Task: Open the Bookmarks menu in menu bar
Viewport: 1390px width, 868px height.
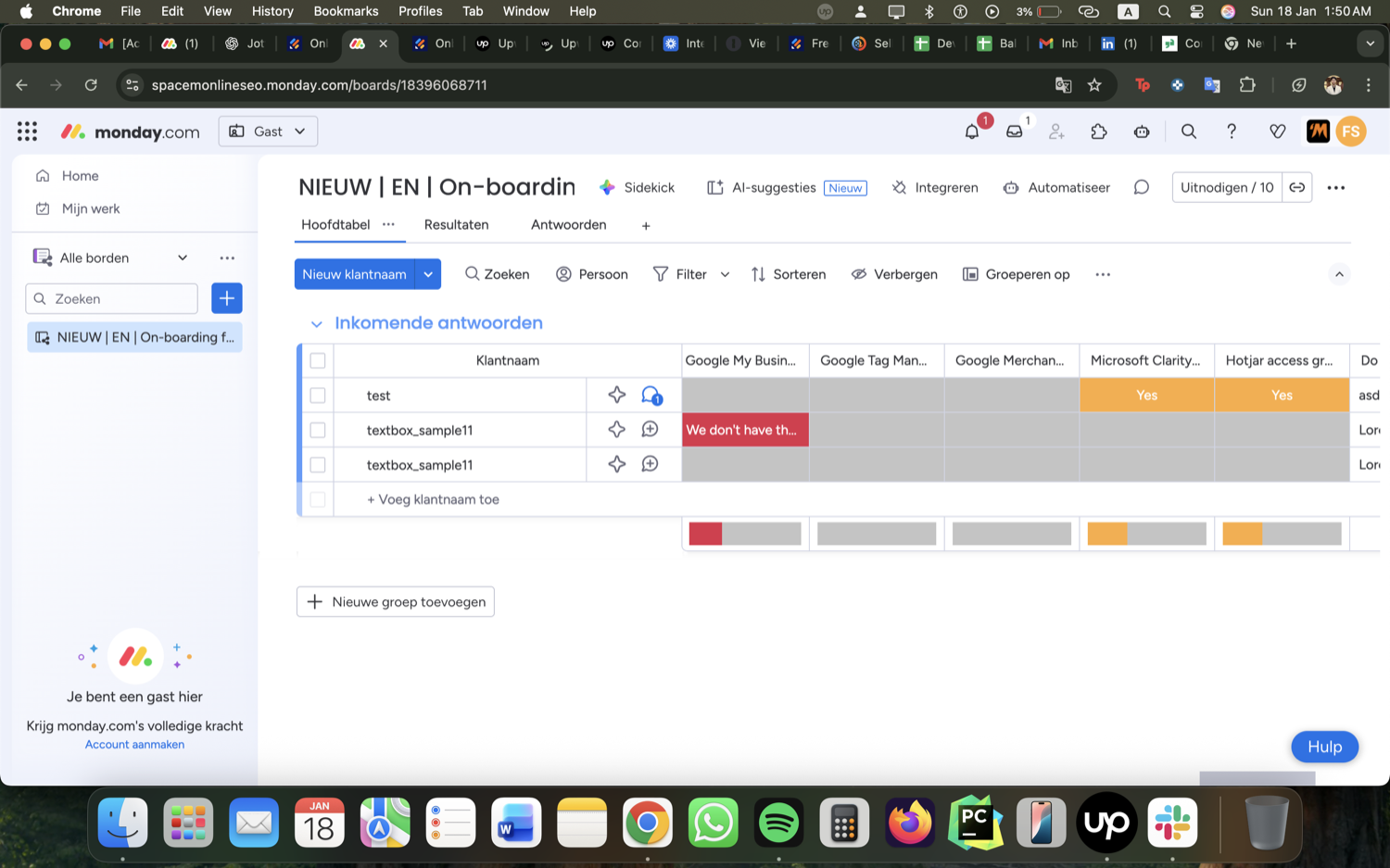Action: (x=346, y=11)
